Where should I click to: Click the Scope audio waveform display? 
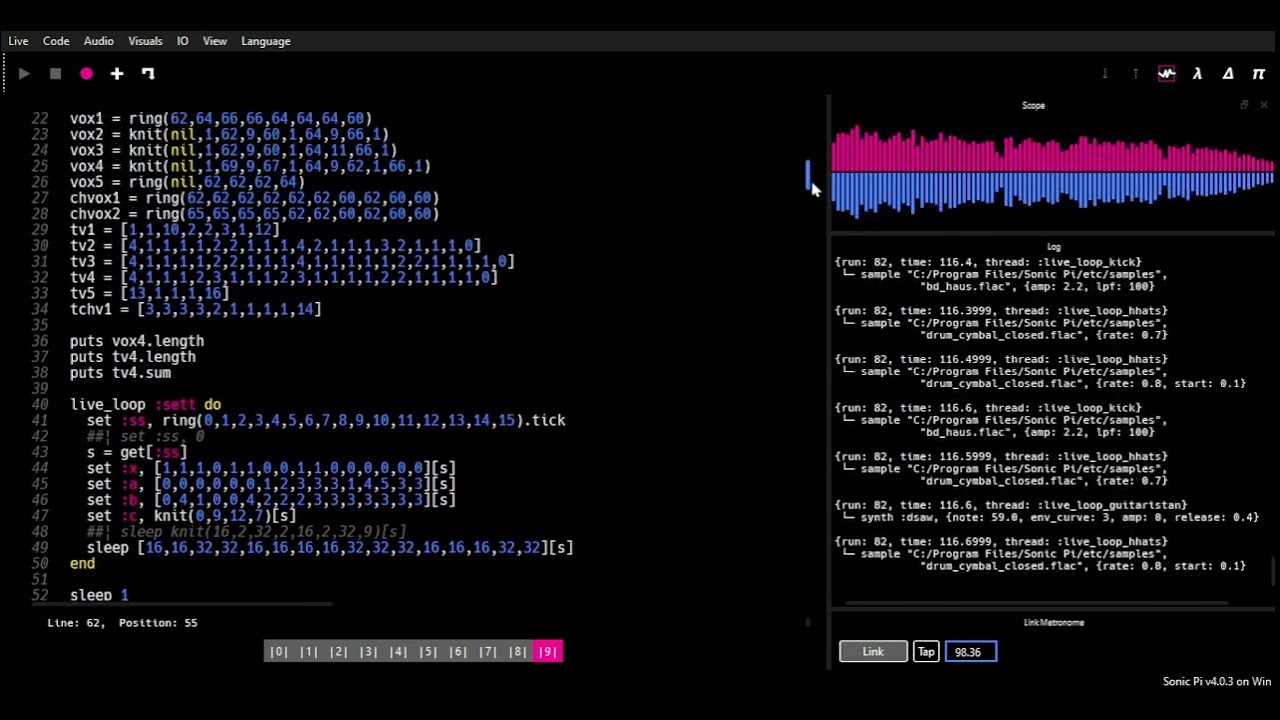pos(1053,172)
